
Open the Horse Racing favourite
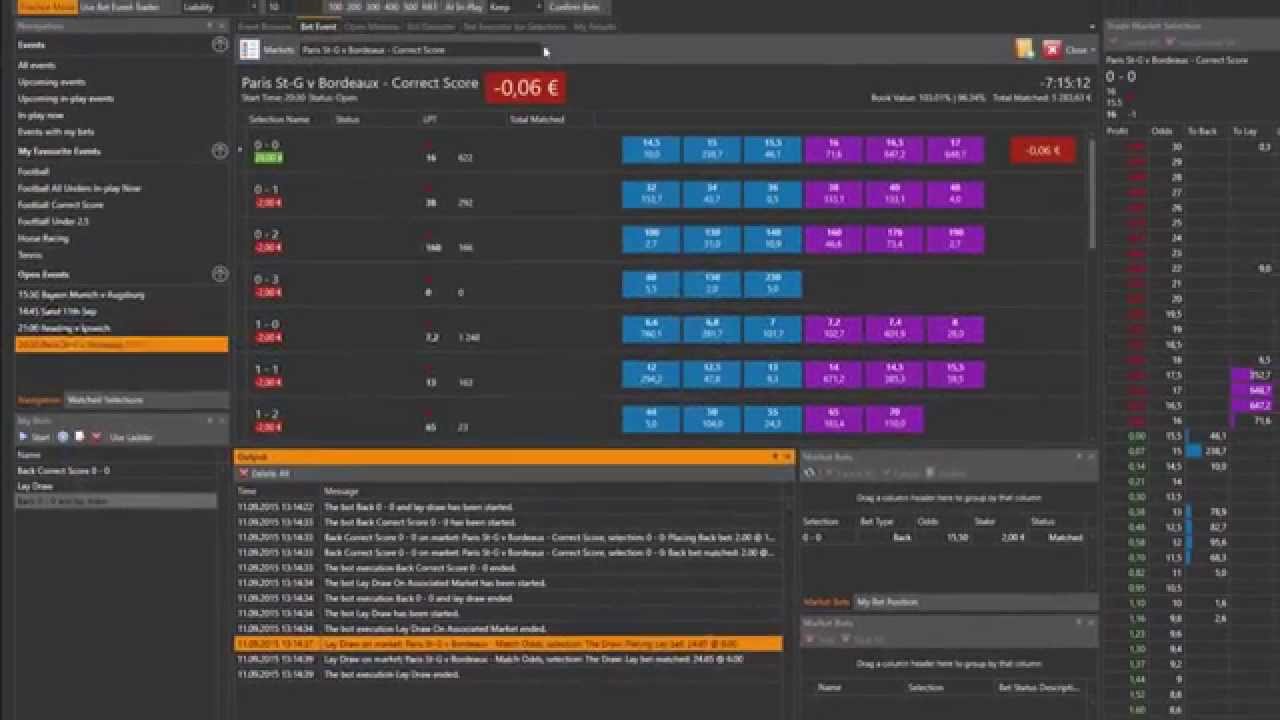[44, 238]
